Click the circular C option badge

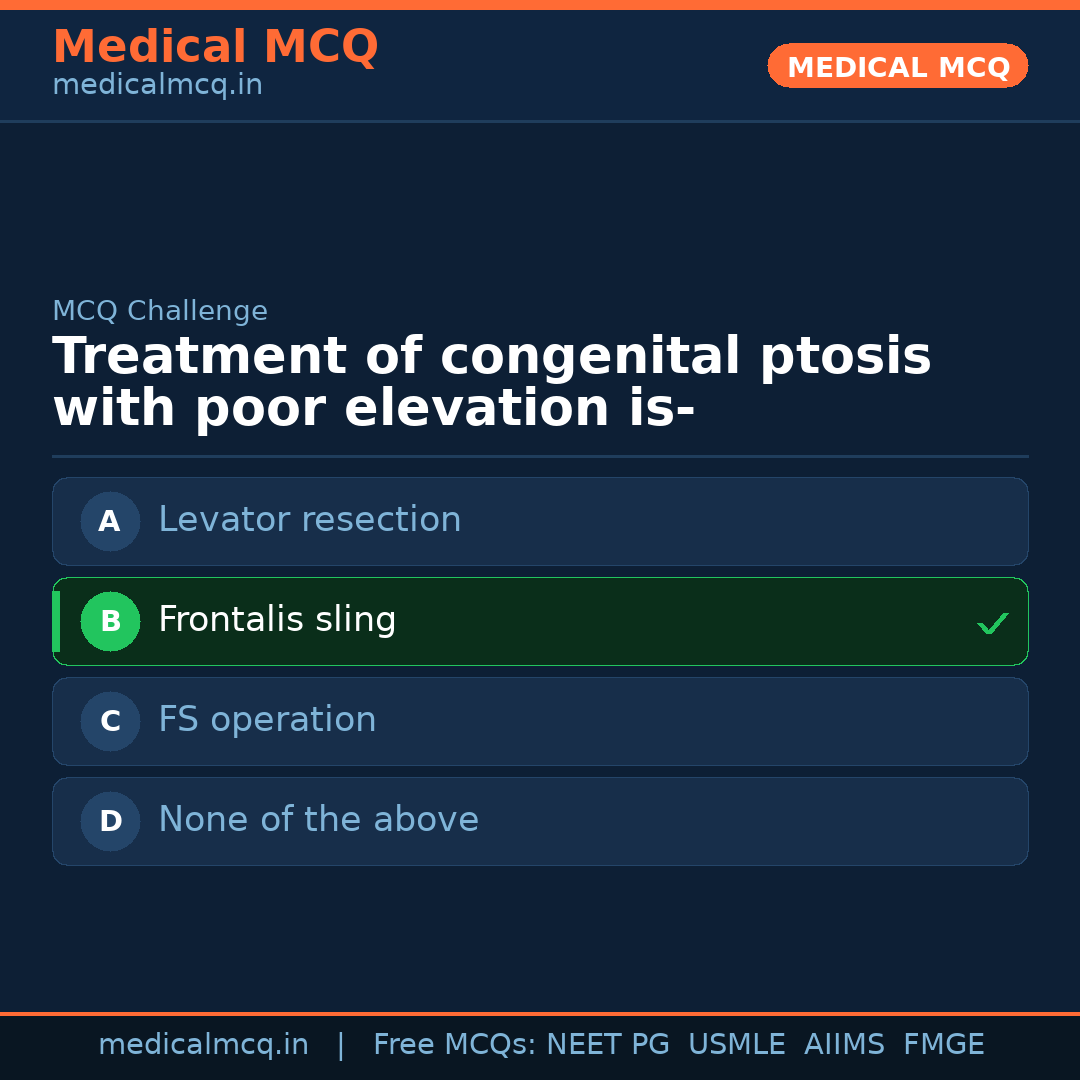[x=110, y=721]
